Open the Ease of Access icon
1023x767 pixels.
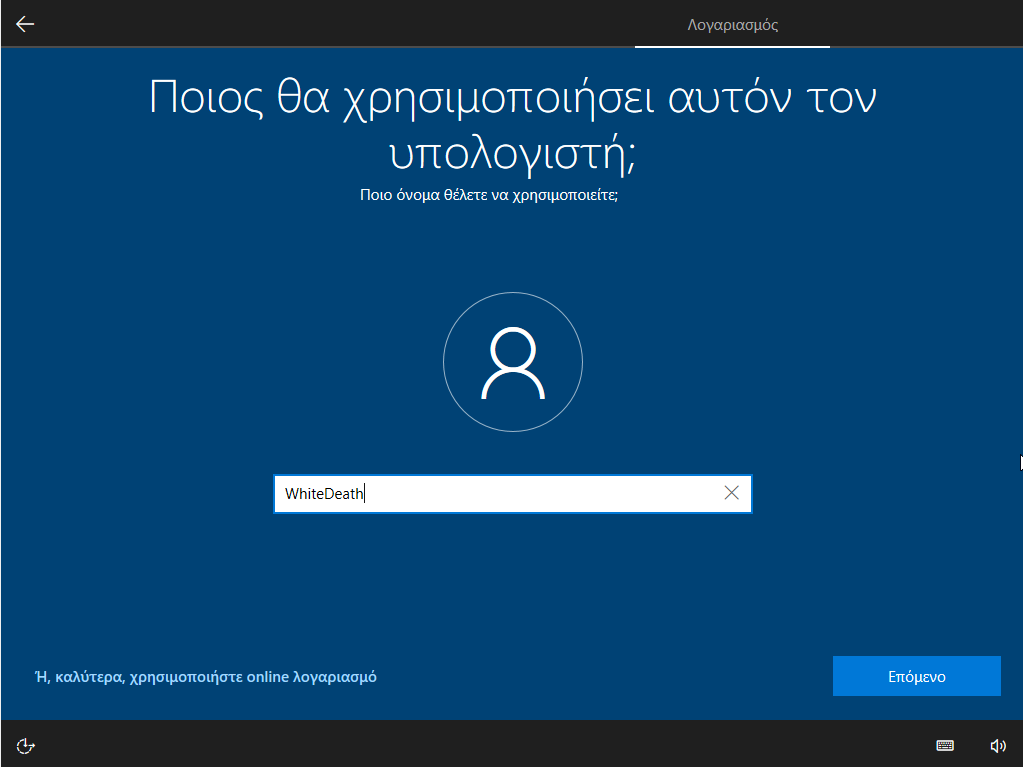(25, 745)
